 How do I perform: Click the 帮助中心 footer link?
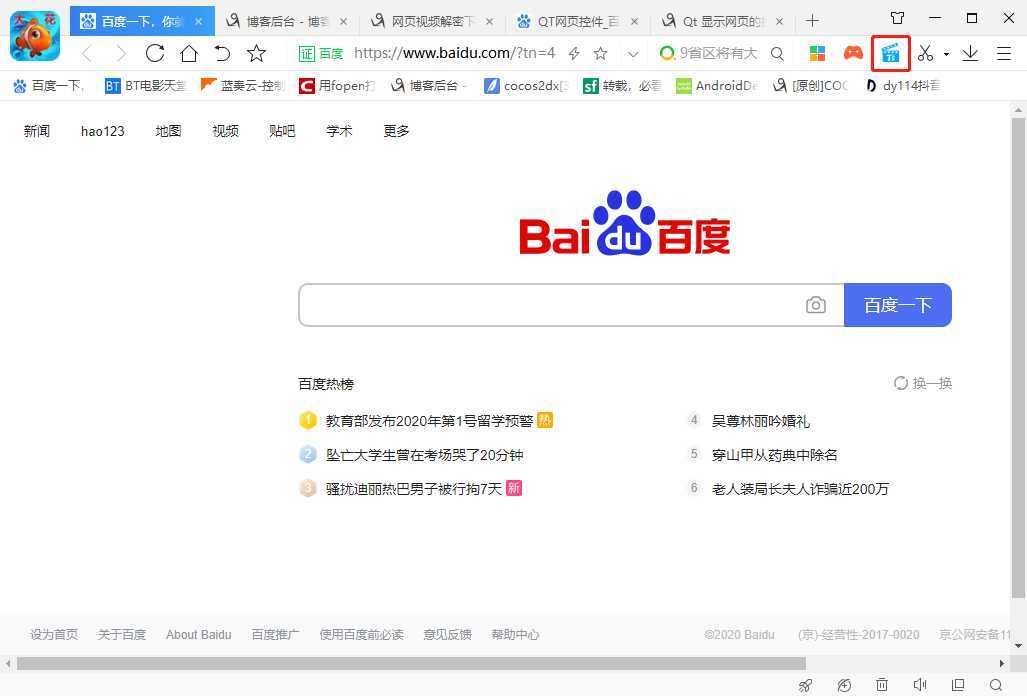(515, 634)
